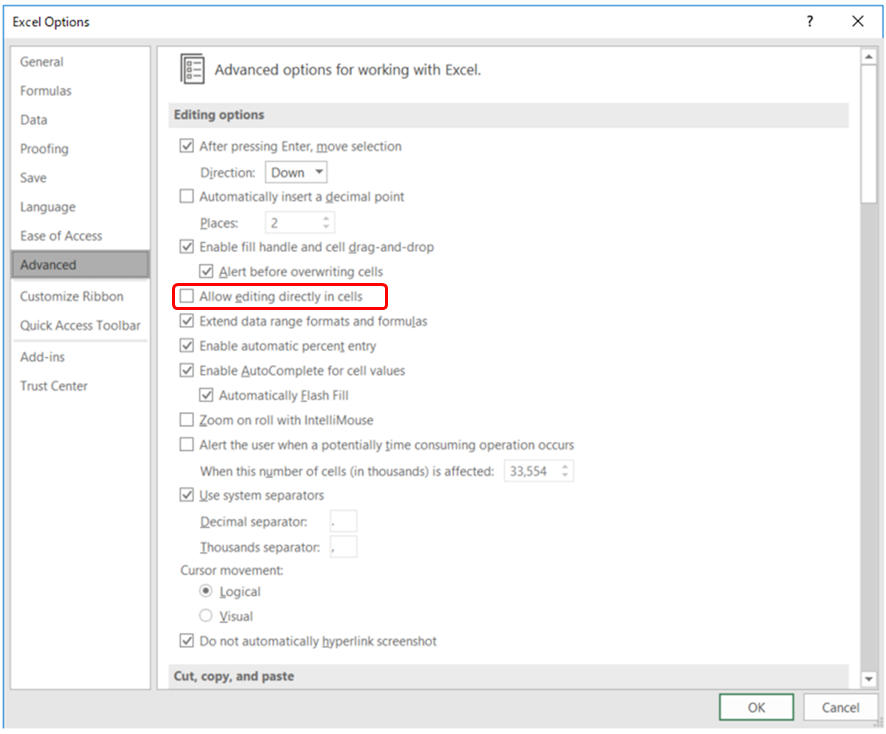
Task: Toggle Alert before overwriting cells
Action: 206,271
